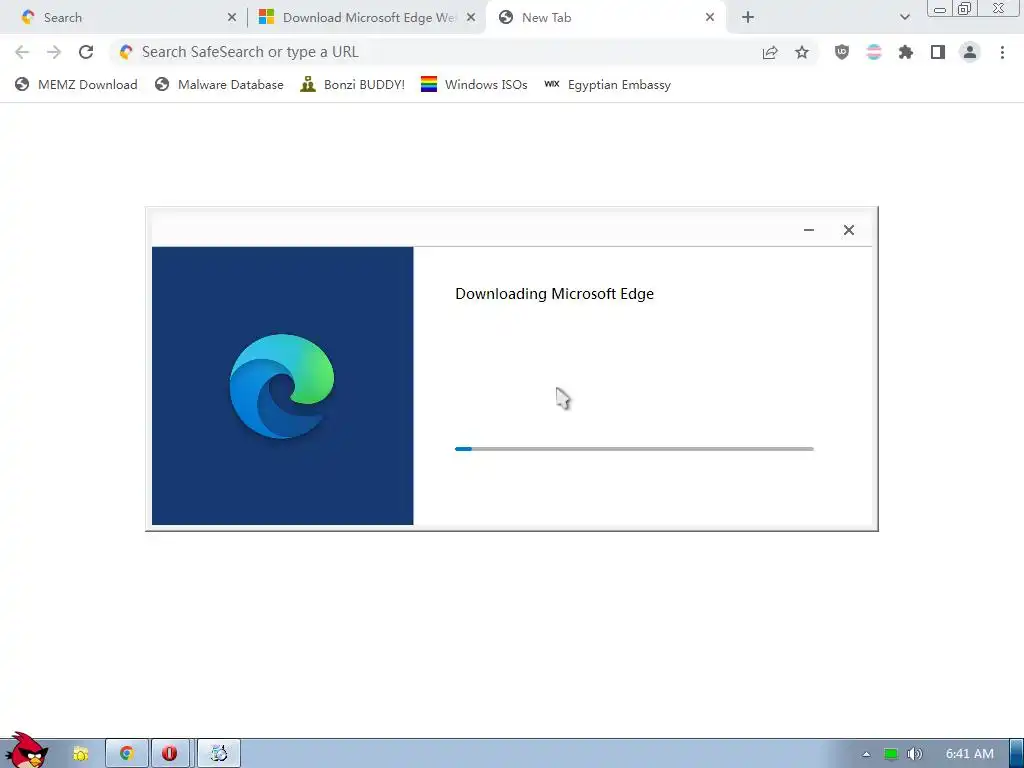This screenshot has width=1024, height=768.
Task: Open the MEMZ Download bookmark
Action: [x=76, y=85]
